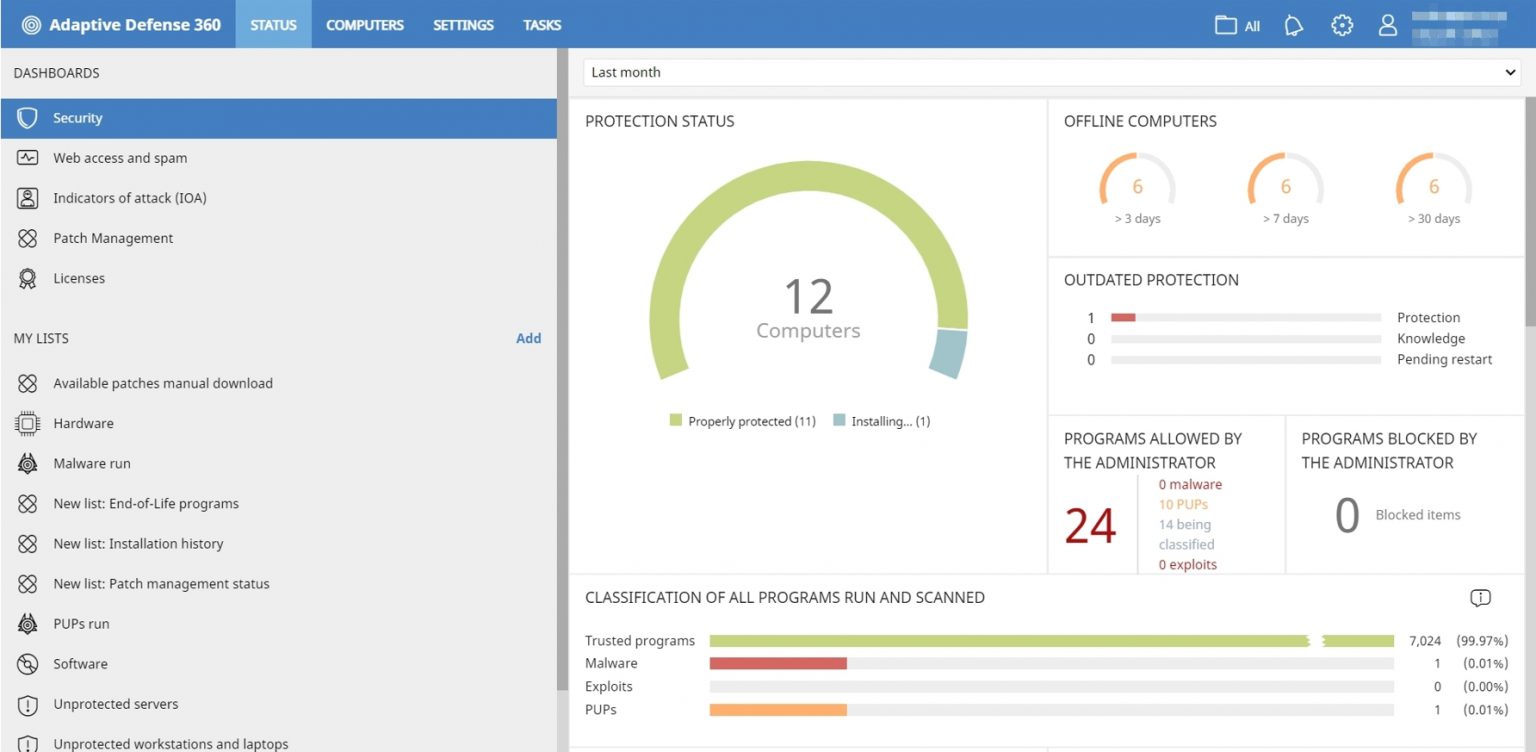The image size is (1536, 752).
Task: Click the Add link next to MY LISTS
Action: tap(529, 338)
